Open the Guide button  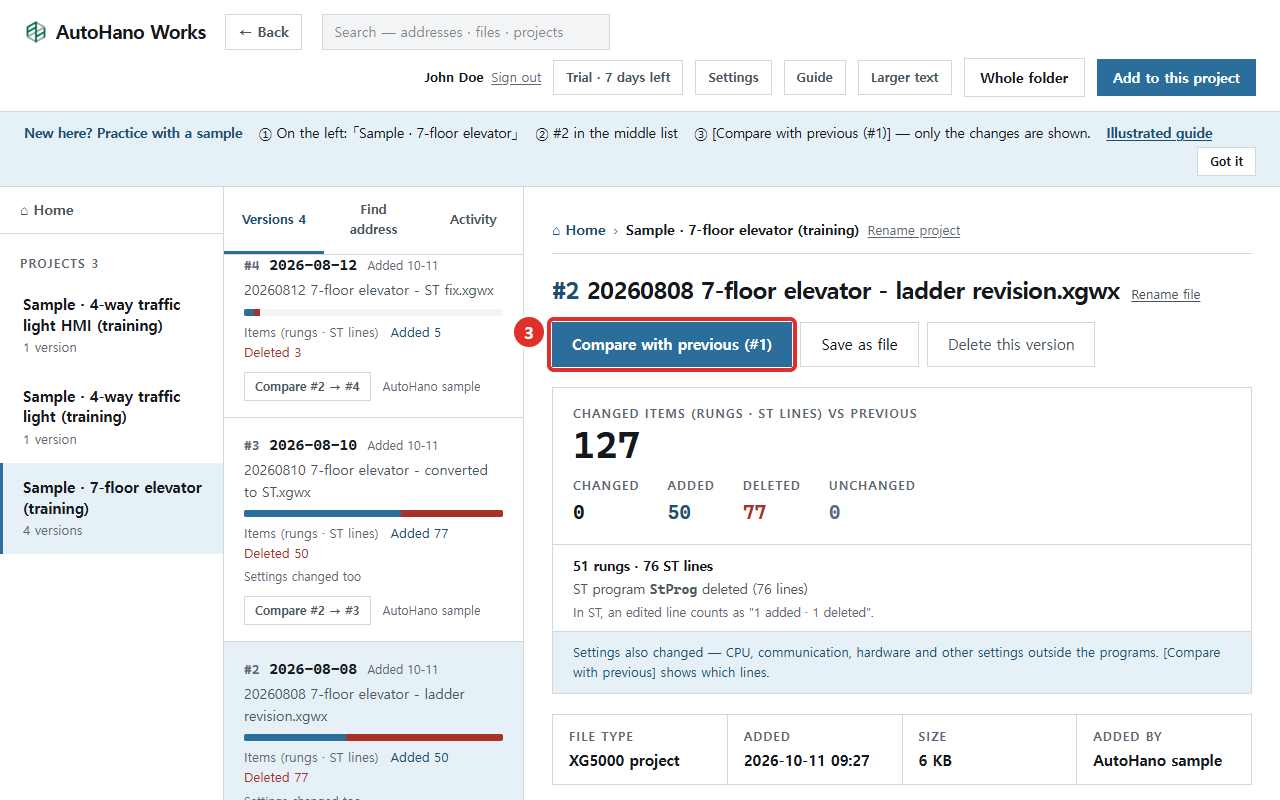click(815, 78)
